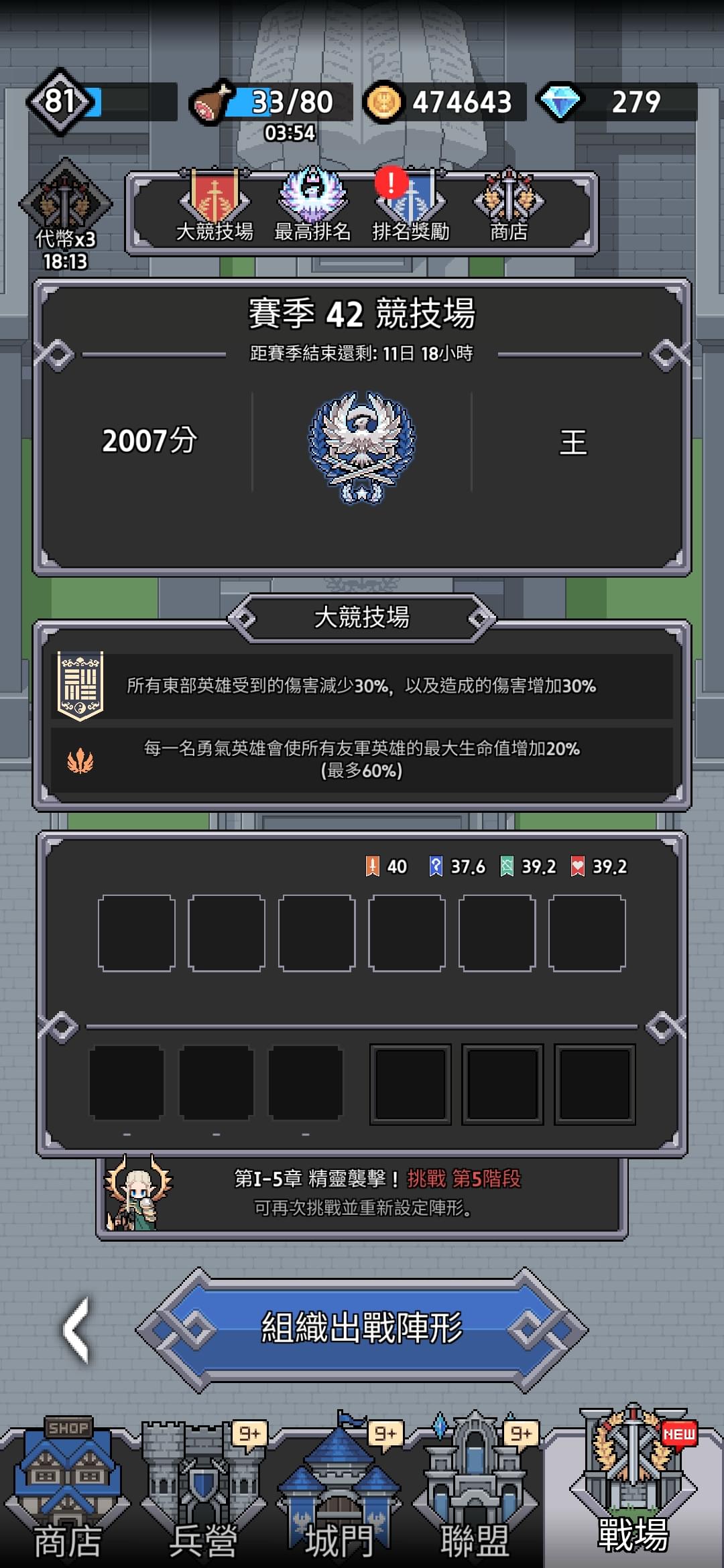
Task: Tap the gold coin currency icon
Action: pos(383,103)
